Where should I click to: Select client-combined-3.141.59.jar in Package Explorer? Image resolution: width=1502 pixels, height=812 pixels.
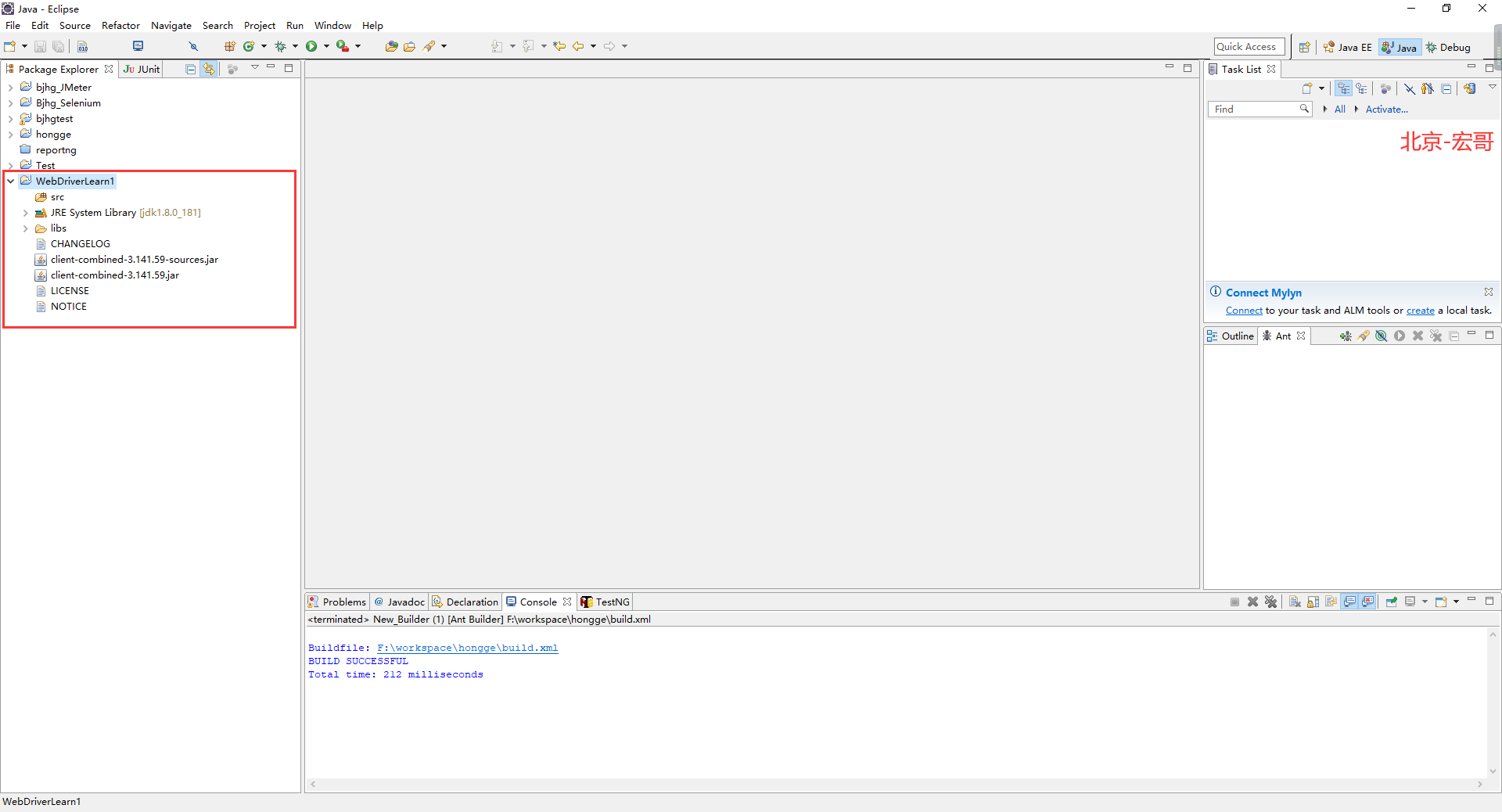point(115,275)
